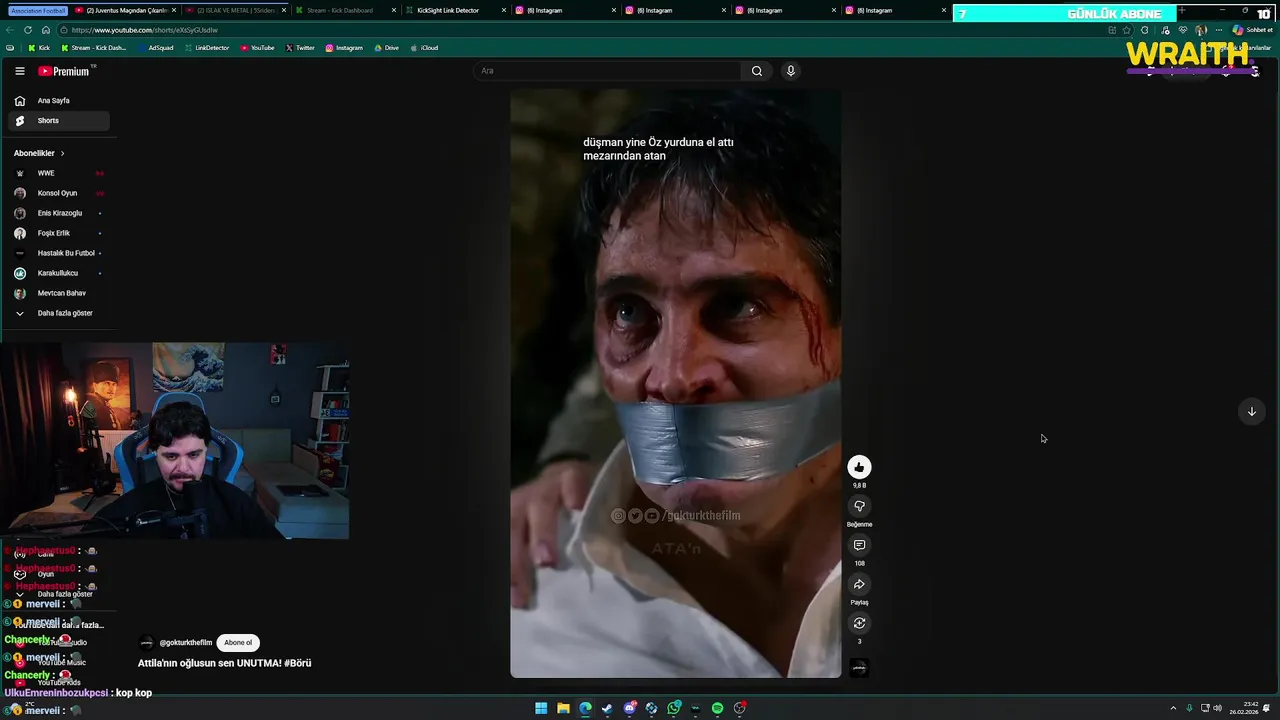The width and height of the screenshot is (1280, 720).
Task: Open the taskbar volume control
Action: (x=1217, y=708)
